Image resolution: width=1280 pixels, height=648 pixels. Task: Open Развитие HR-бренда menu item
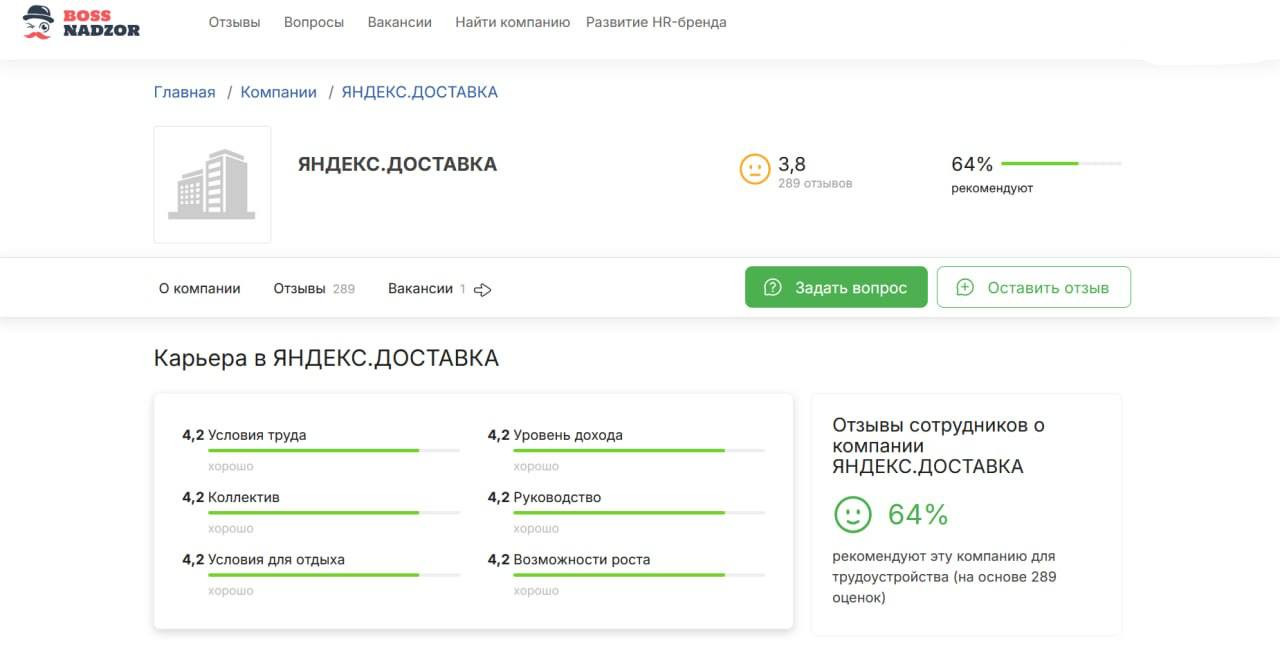[656, 22]
